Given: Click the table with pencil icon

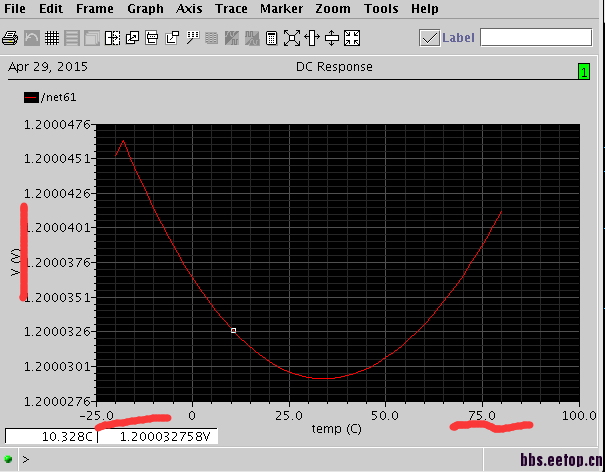Looking at the screenshot, I should pos(193,38).
